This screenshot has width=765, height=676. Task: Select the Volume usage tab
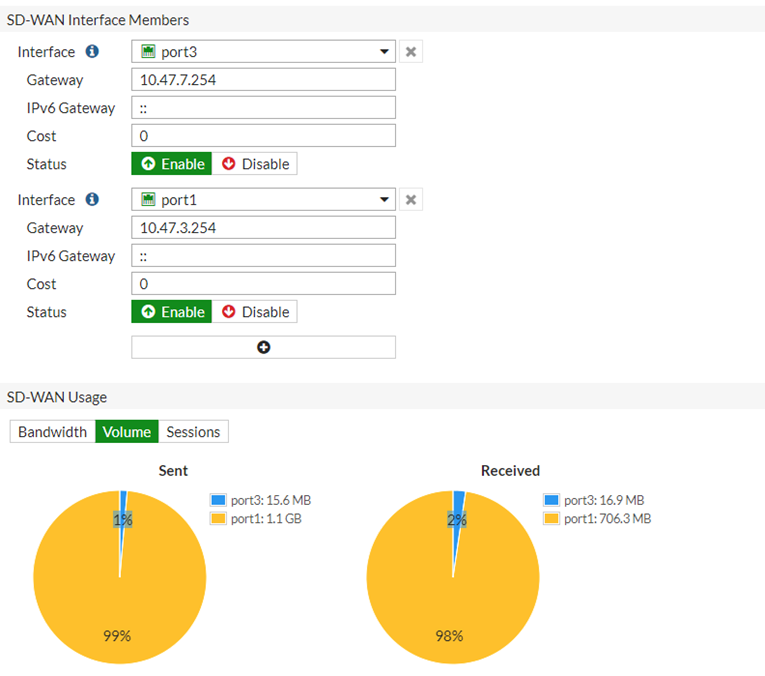126,432
